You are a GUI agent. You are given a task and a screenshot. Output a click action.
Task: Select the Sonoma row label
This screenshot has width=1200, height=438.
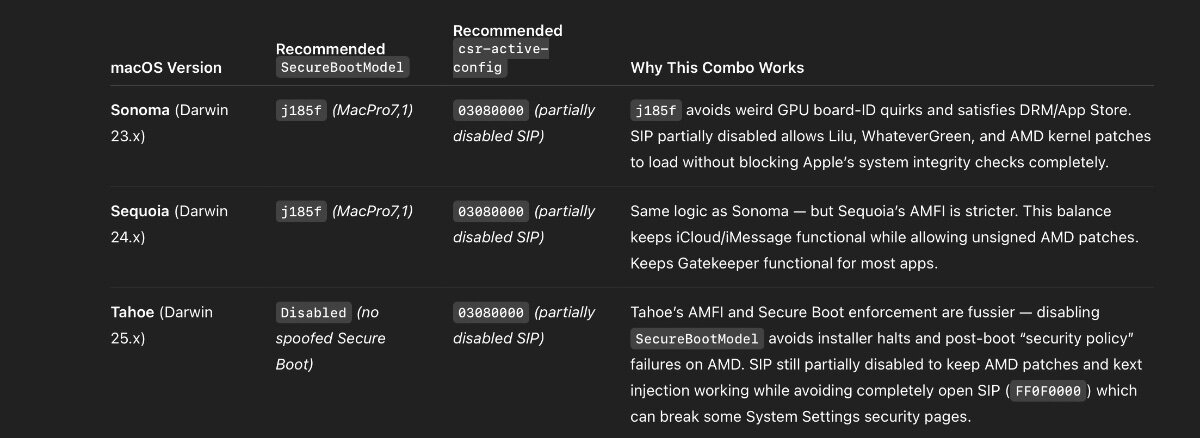(x=140, y=110)
